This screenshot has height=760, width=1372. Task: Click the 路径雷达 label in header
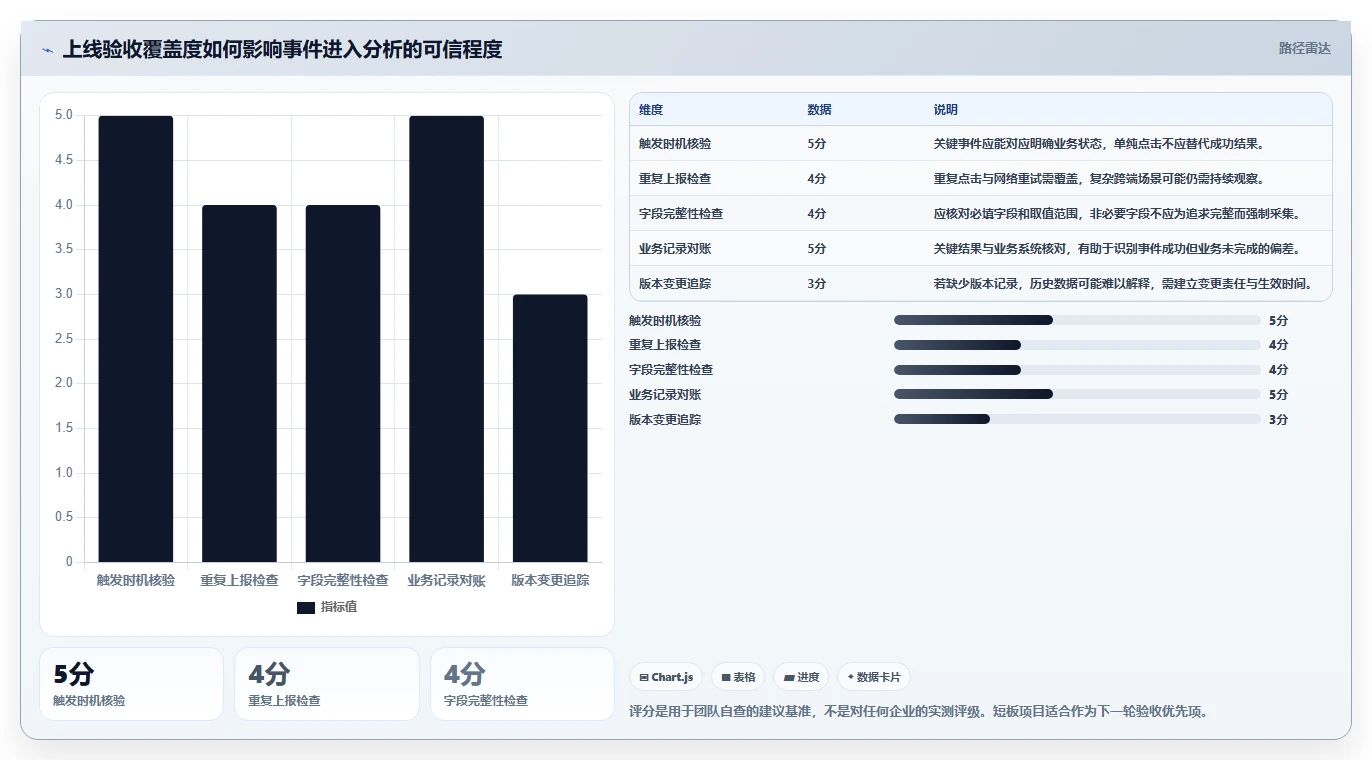point(1305,48)
